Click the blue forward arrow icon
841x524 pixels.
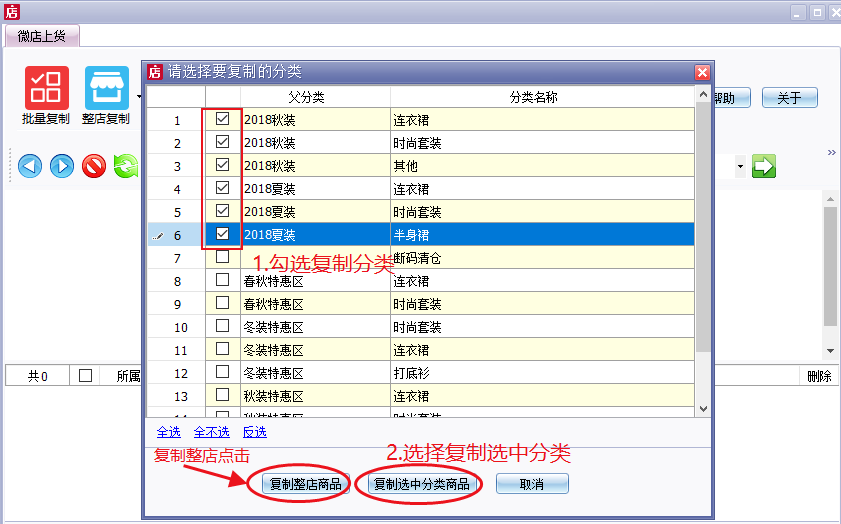tap(62, 166)
